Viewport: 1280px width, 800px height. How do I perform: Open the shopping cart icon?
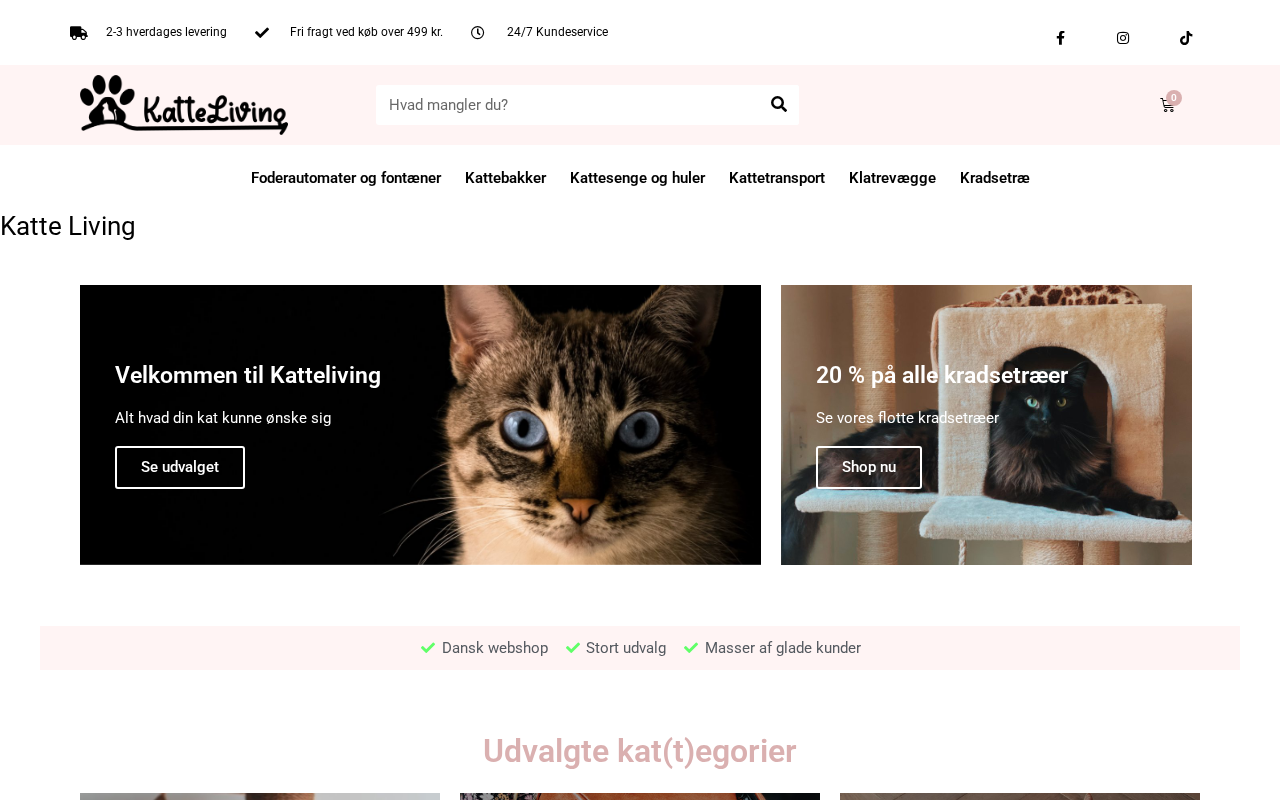pyautogui.click(x=1168, y=105)
